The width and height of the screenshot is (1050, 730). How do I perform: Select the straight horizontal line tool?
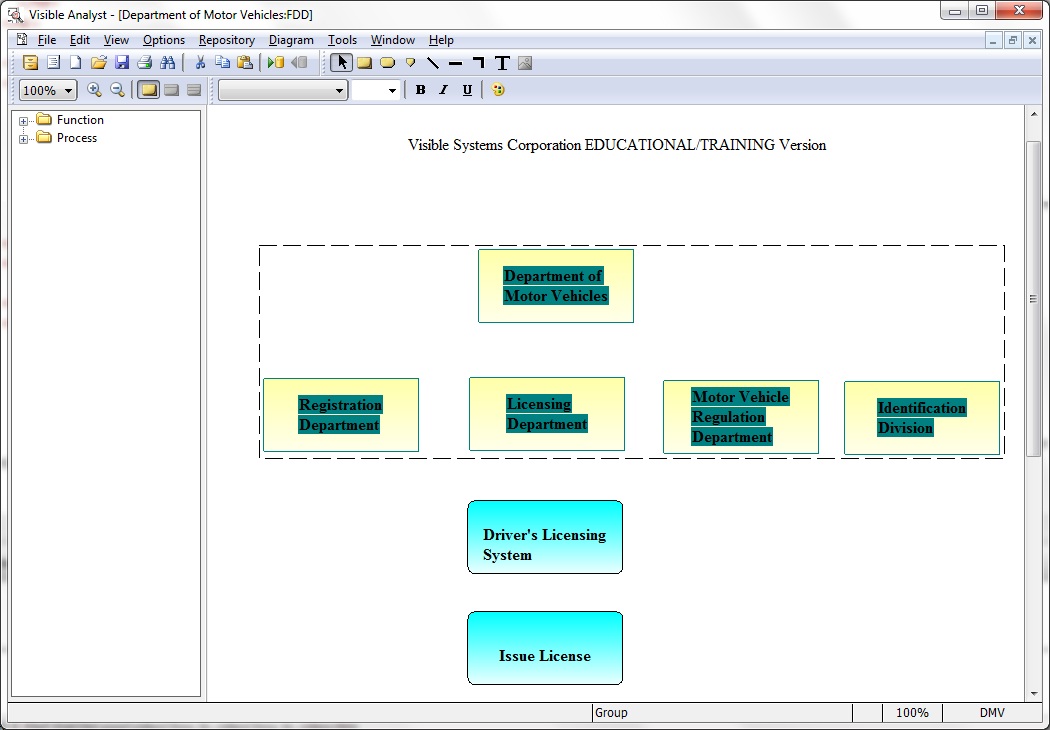(x=455, y=63)
